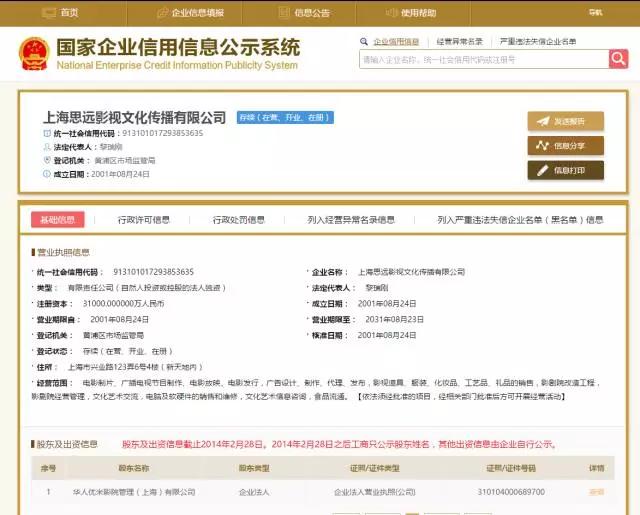Open 导航 at the top right
Screen dimensions: 640x515
tap(595, 13)
